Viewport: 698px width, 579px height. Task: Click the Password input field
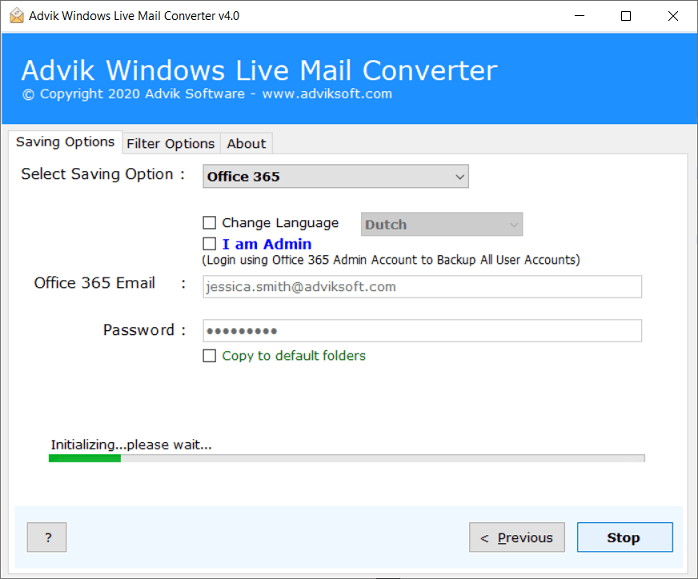(422, 331)
